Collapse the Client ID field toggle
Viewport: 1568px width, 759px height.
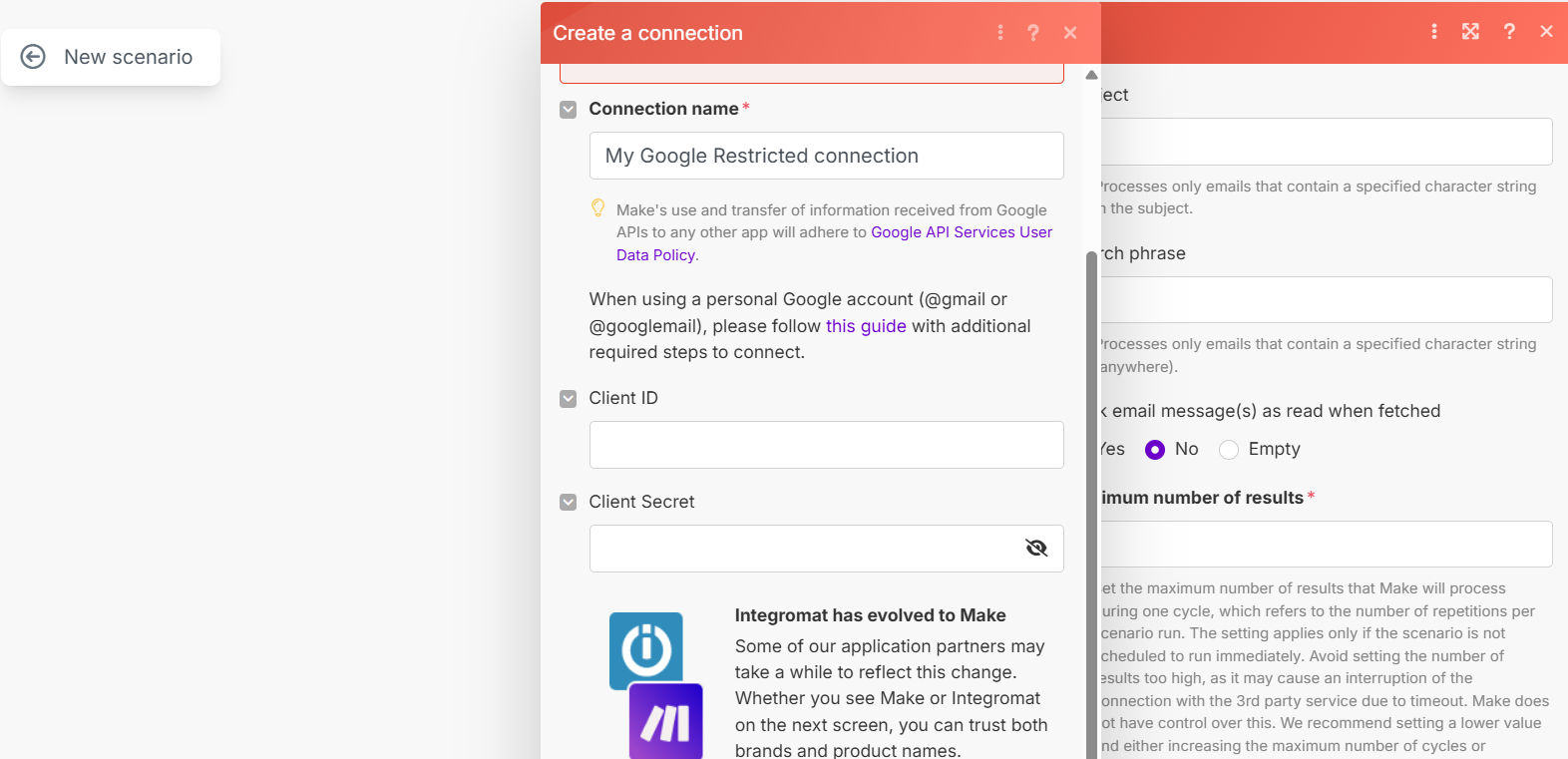click(x=569, y=399)
